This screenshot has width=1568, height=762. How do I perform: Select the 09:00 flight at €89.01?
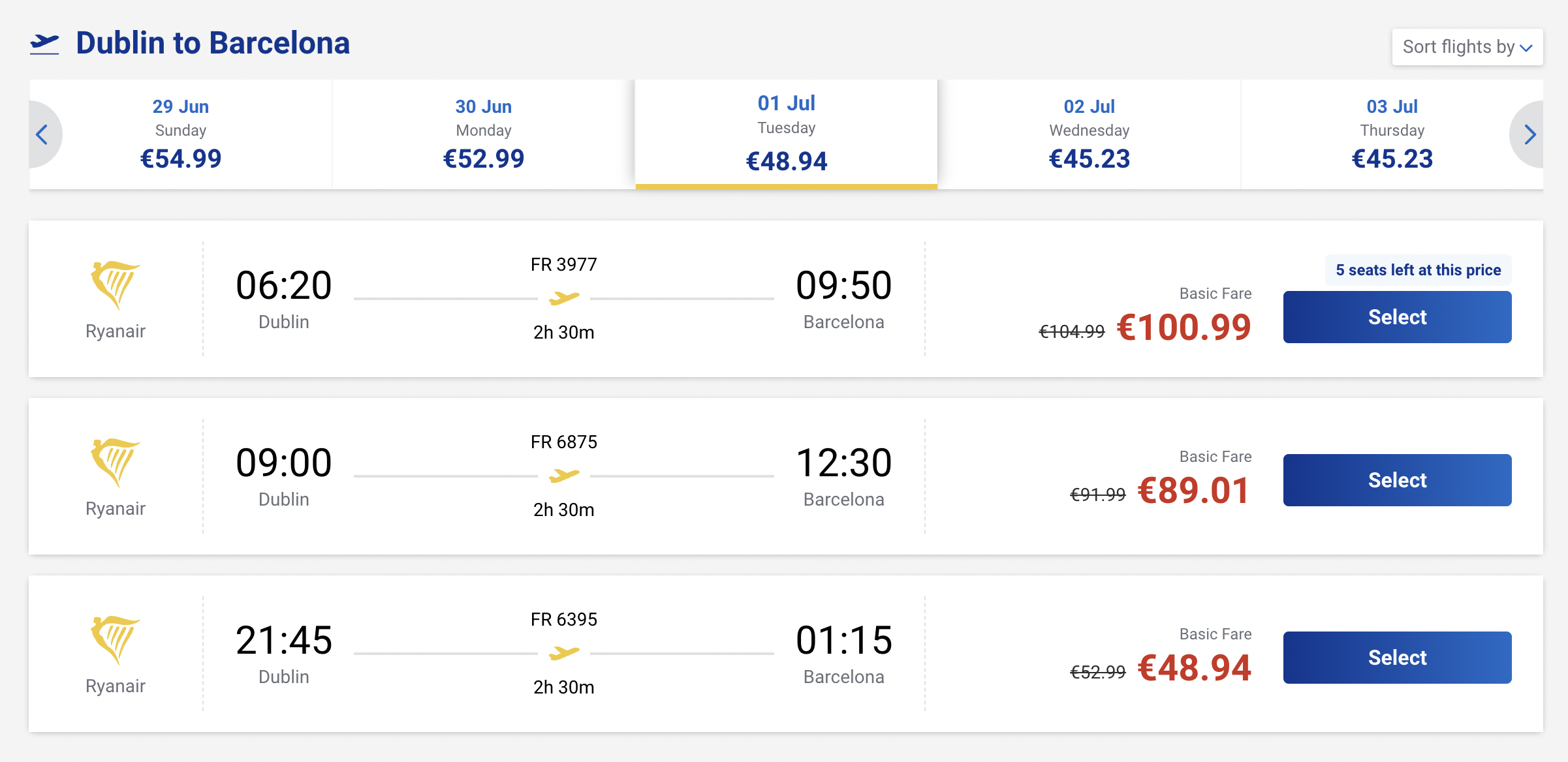(1397, 480)
